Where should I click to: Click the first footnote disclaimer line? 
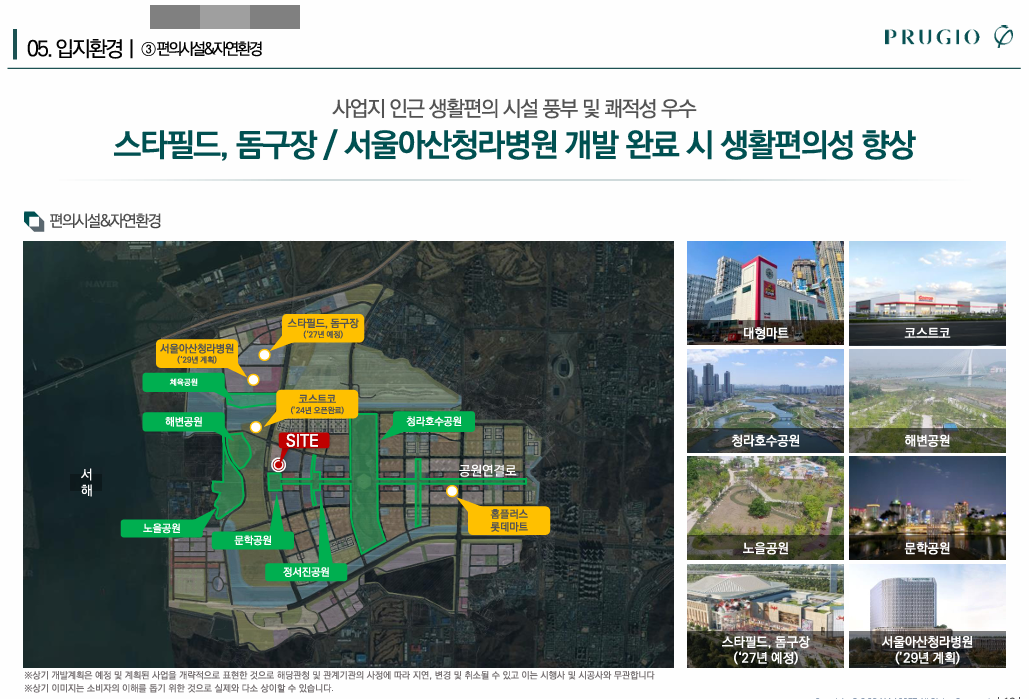[339, 675]
